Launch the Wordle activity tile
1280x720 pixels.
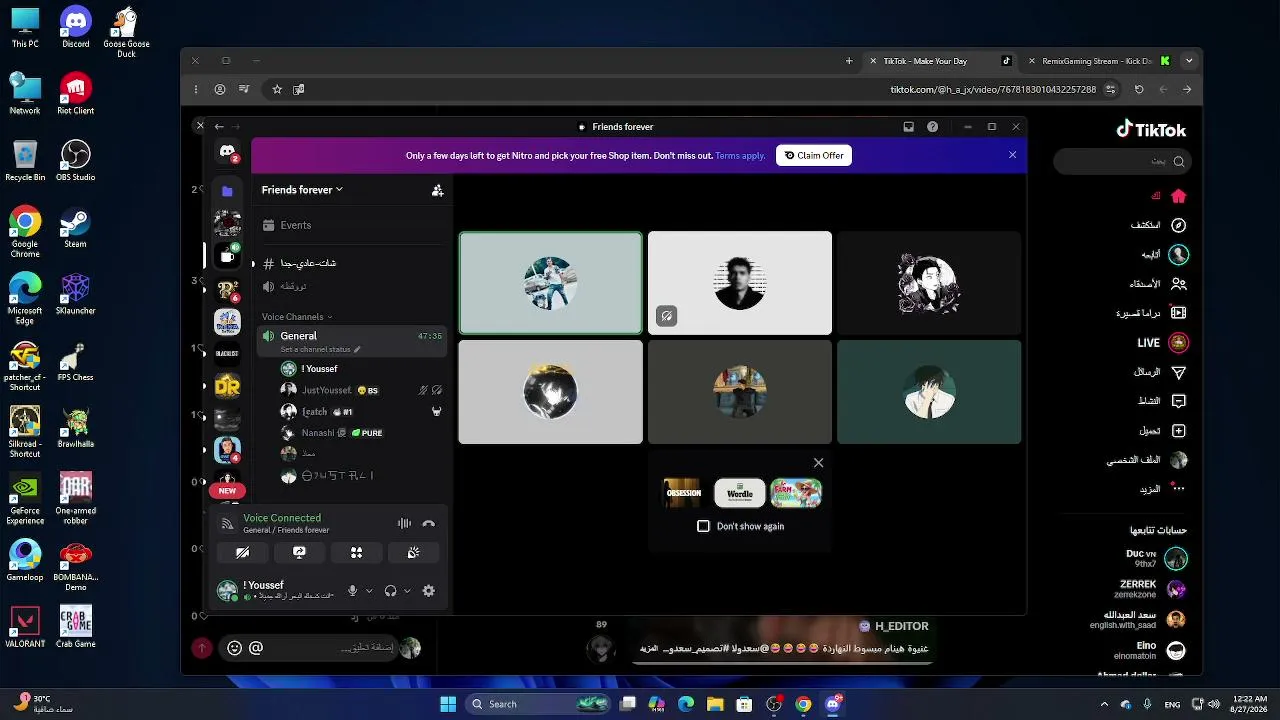[740, 493]
